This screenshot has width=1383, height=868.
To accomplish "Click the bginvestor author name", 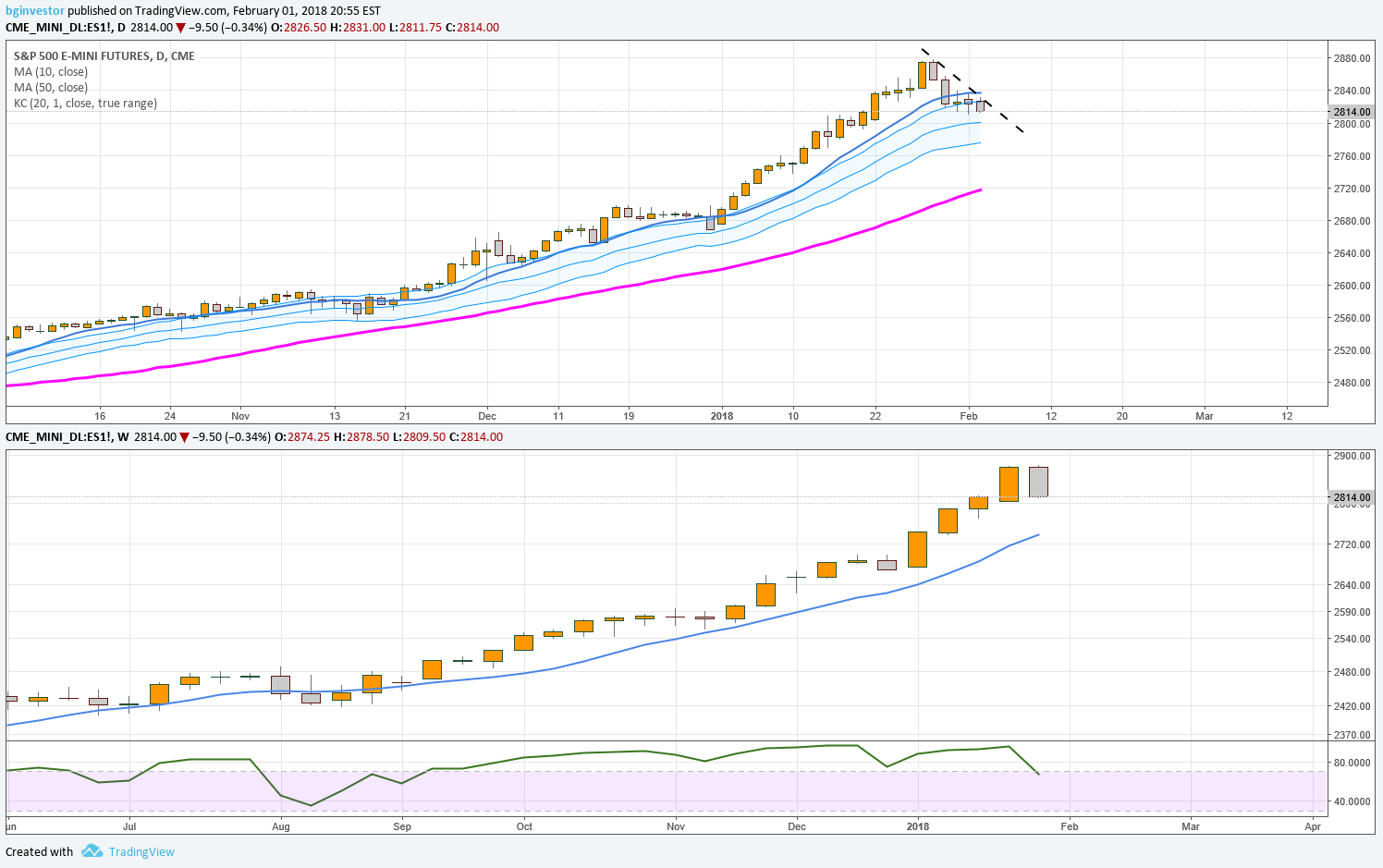I will 35,11.
